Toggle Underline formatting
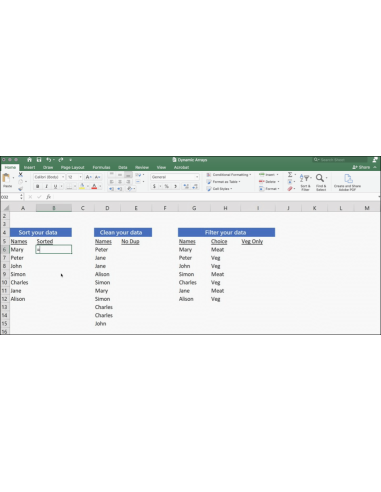Viewport: 381px width, 492px height. pyautogui.click(x=55, y=186)
